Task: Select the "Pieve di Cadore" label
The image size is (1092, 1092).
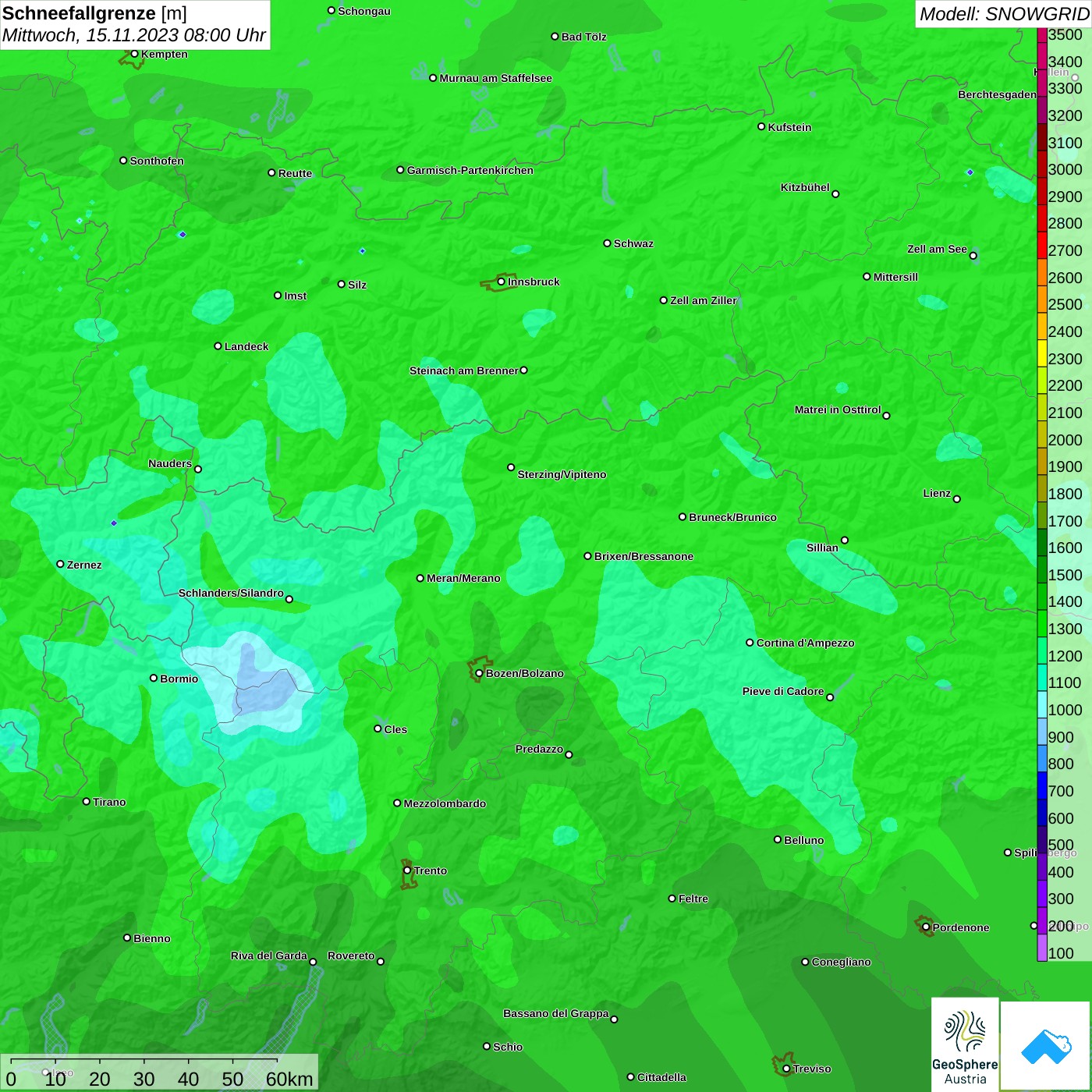Action: [x=783, y=691]
